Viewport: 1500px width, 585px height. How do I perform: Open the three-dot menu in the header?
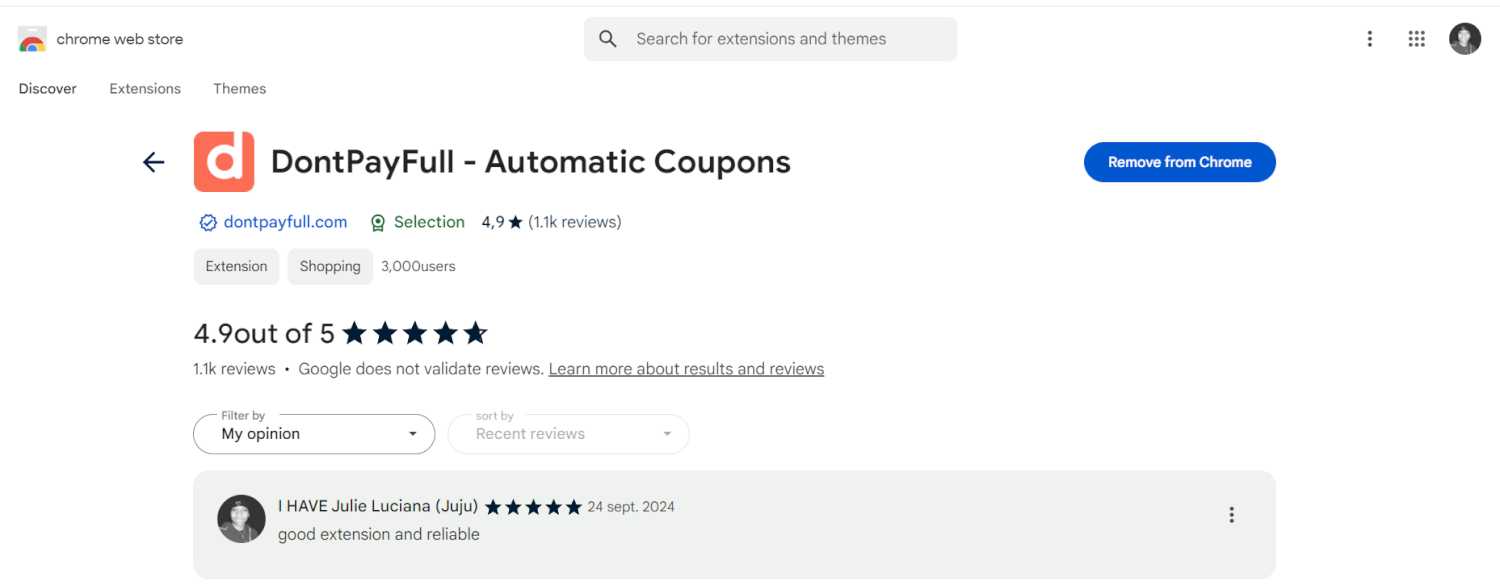click(1369, 39)
